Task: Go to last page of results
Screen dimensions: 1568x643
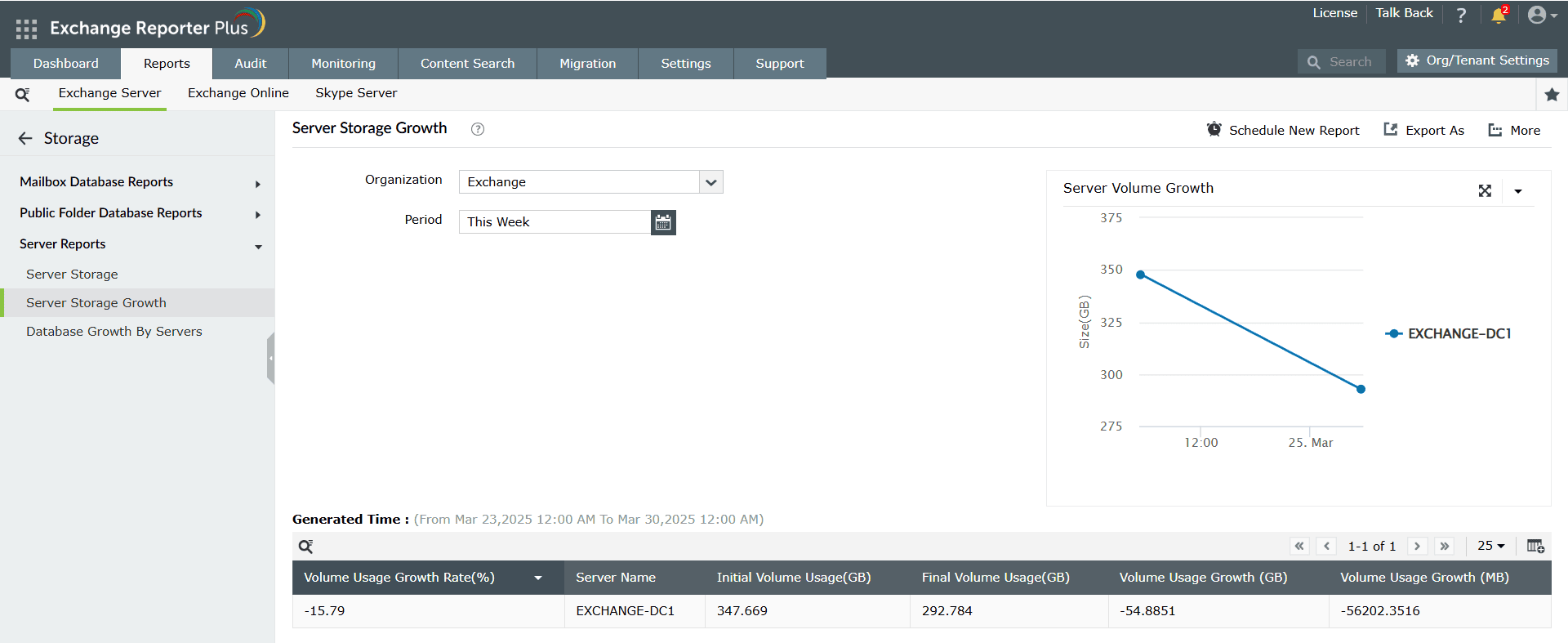Action: [1445, 546]
